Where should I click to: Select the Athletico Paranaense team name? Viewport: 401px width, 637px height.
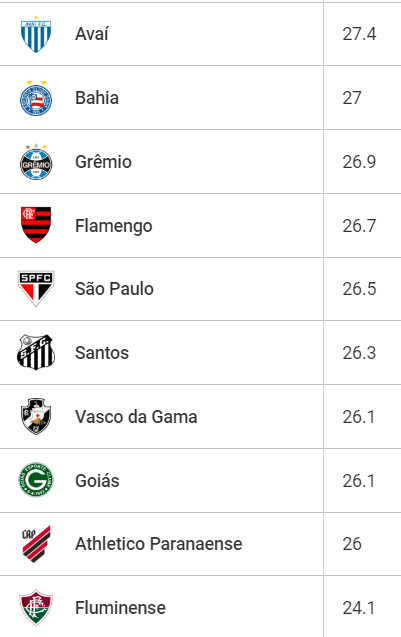pyautogui.click(x=158, y=544)
